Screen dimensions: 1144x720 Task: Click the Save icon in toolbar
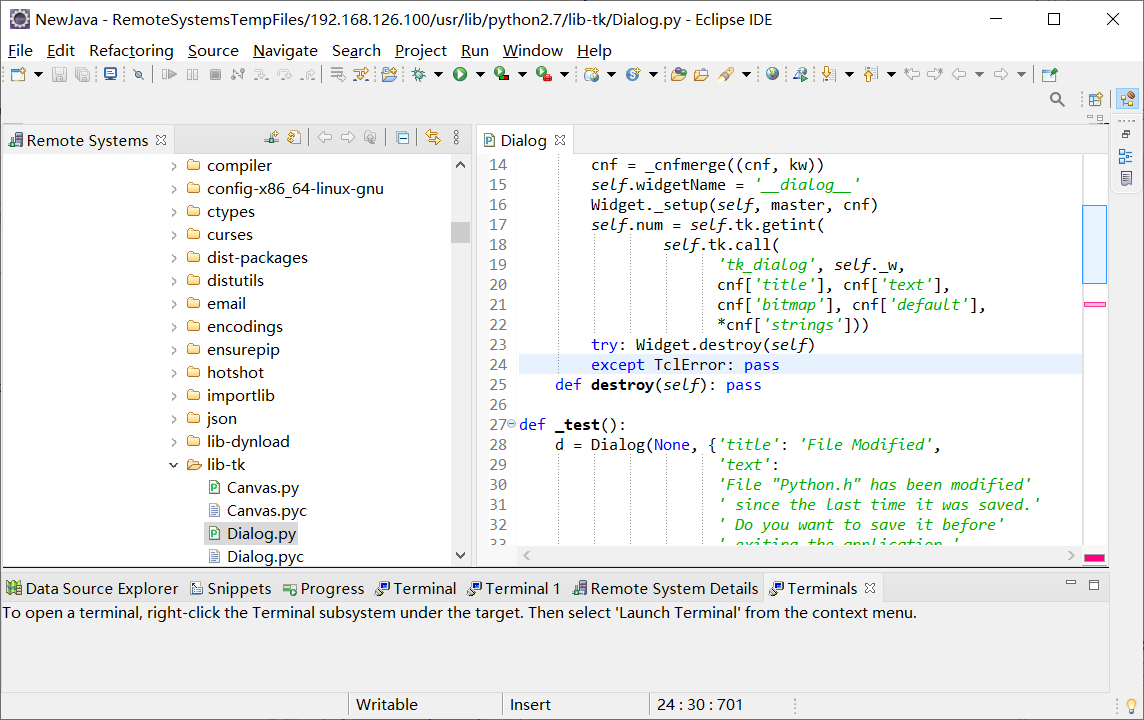(60, 74)
